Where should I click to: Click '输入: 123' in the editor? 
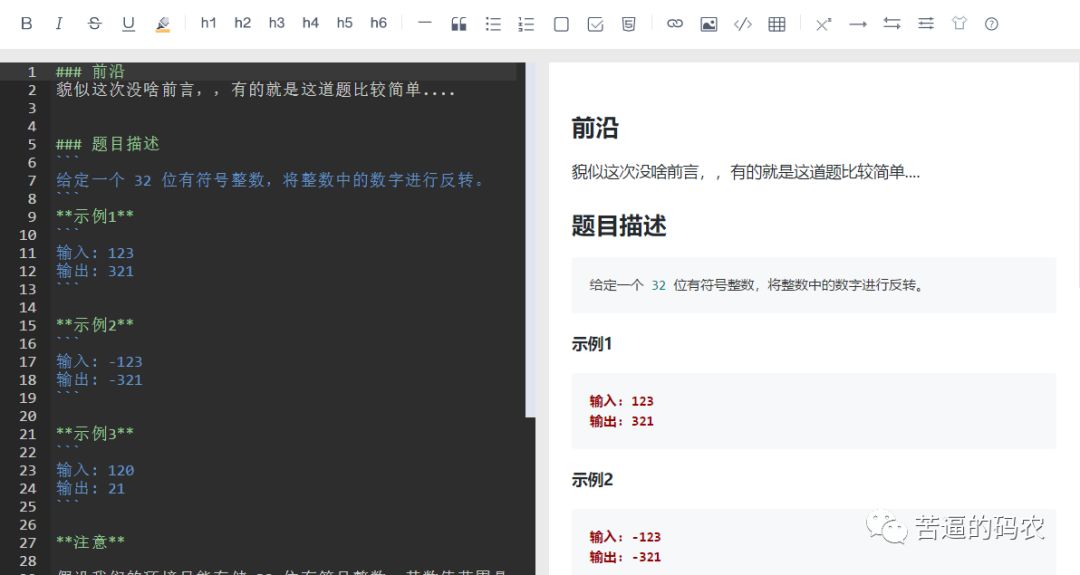click(x=95, y=253)
